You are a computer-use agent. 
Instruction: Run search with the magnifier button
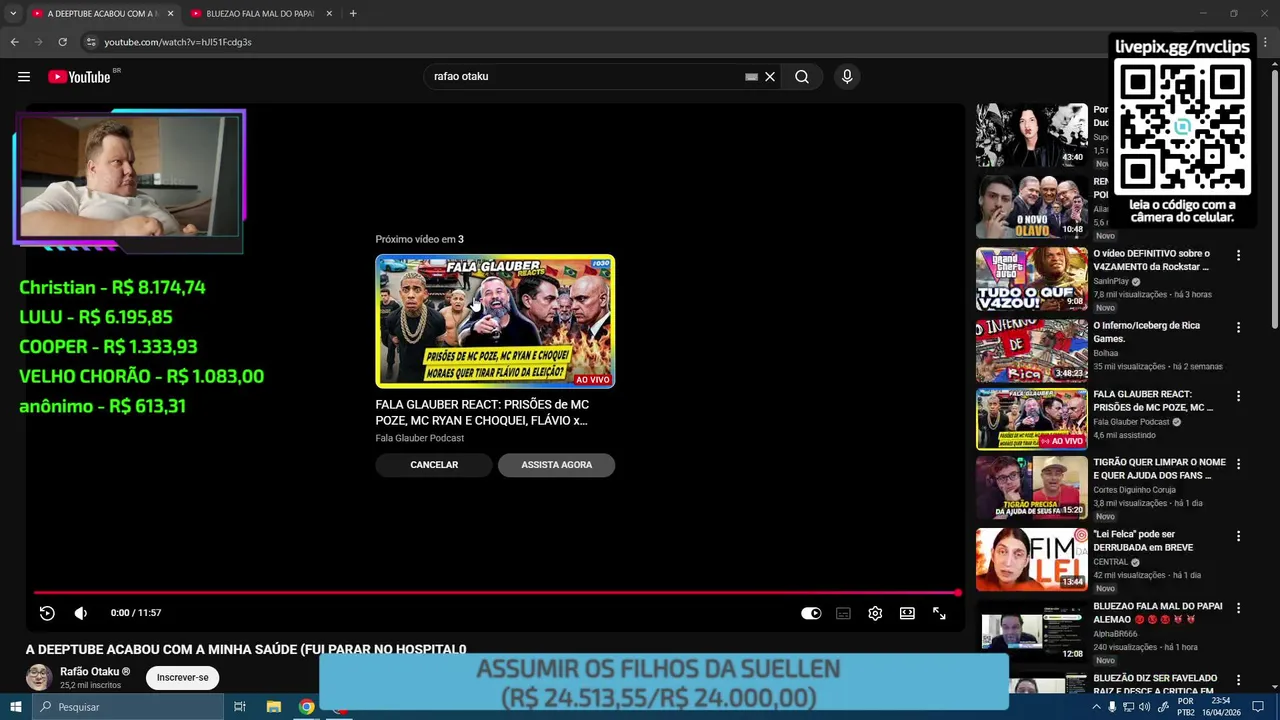[x=802, y=77]
